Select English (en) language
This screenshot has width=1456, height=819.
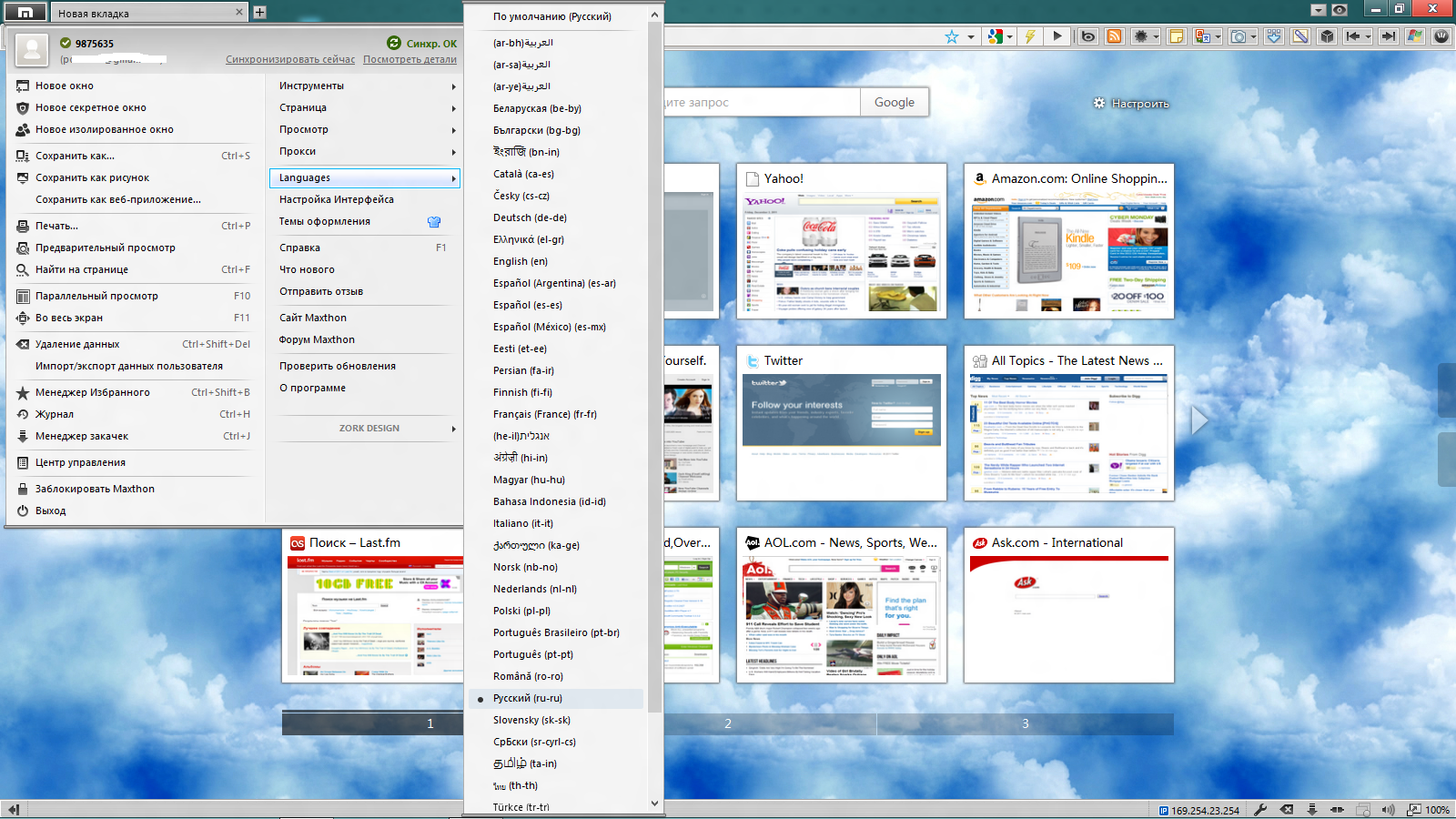pyautogui.click(x=521, y=261)
